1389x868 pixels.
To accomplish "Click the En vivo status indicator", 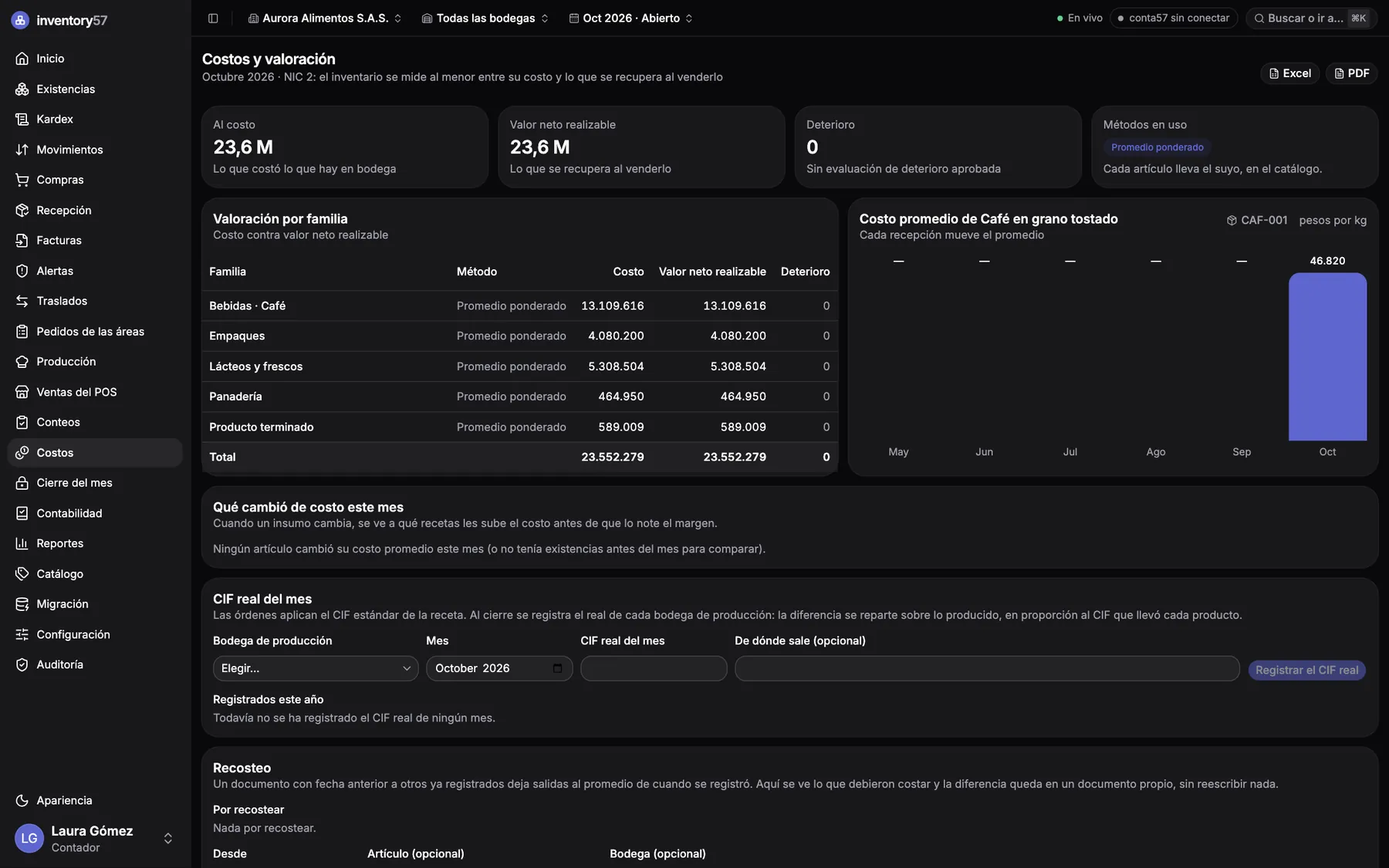I will tap(1080, 18).
